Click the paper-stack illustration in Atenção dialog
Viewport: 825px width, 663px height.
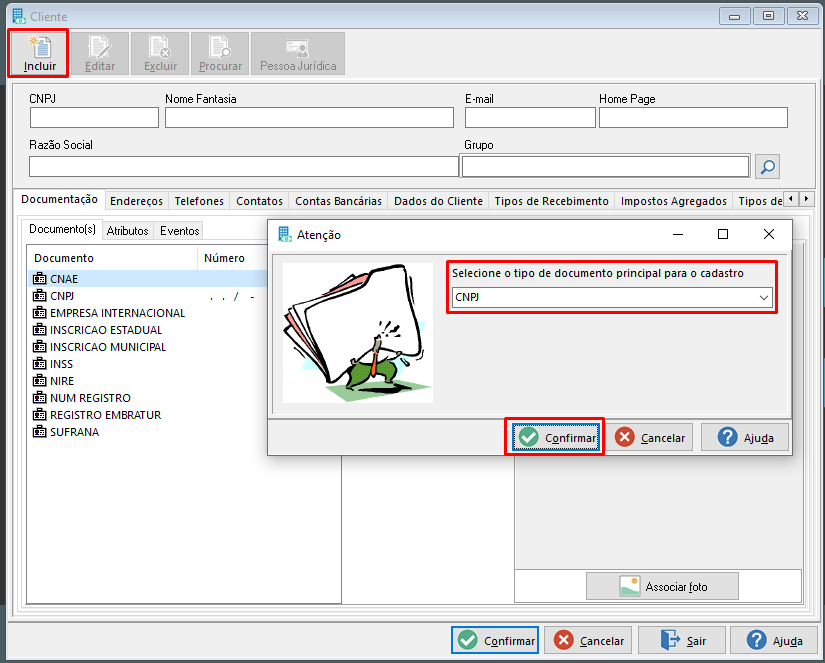pyautogui.click(x=358, y=333)
